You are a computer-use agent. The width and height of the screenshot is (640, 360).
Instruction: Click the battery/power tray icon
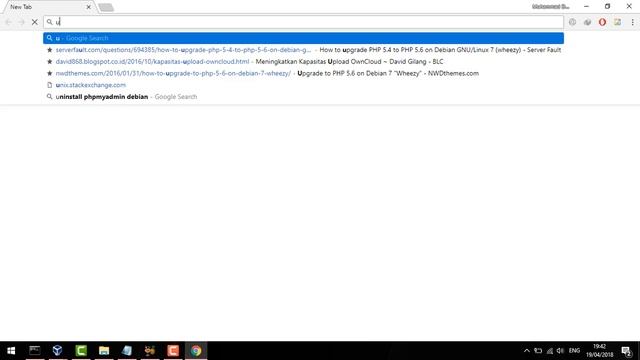pyautogui.click(x=538, y=351)
